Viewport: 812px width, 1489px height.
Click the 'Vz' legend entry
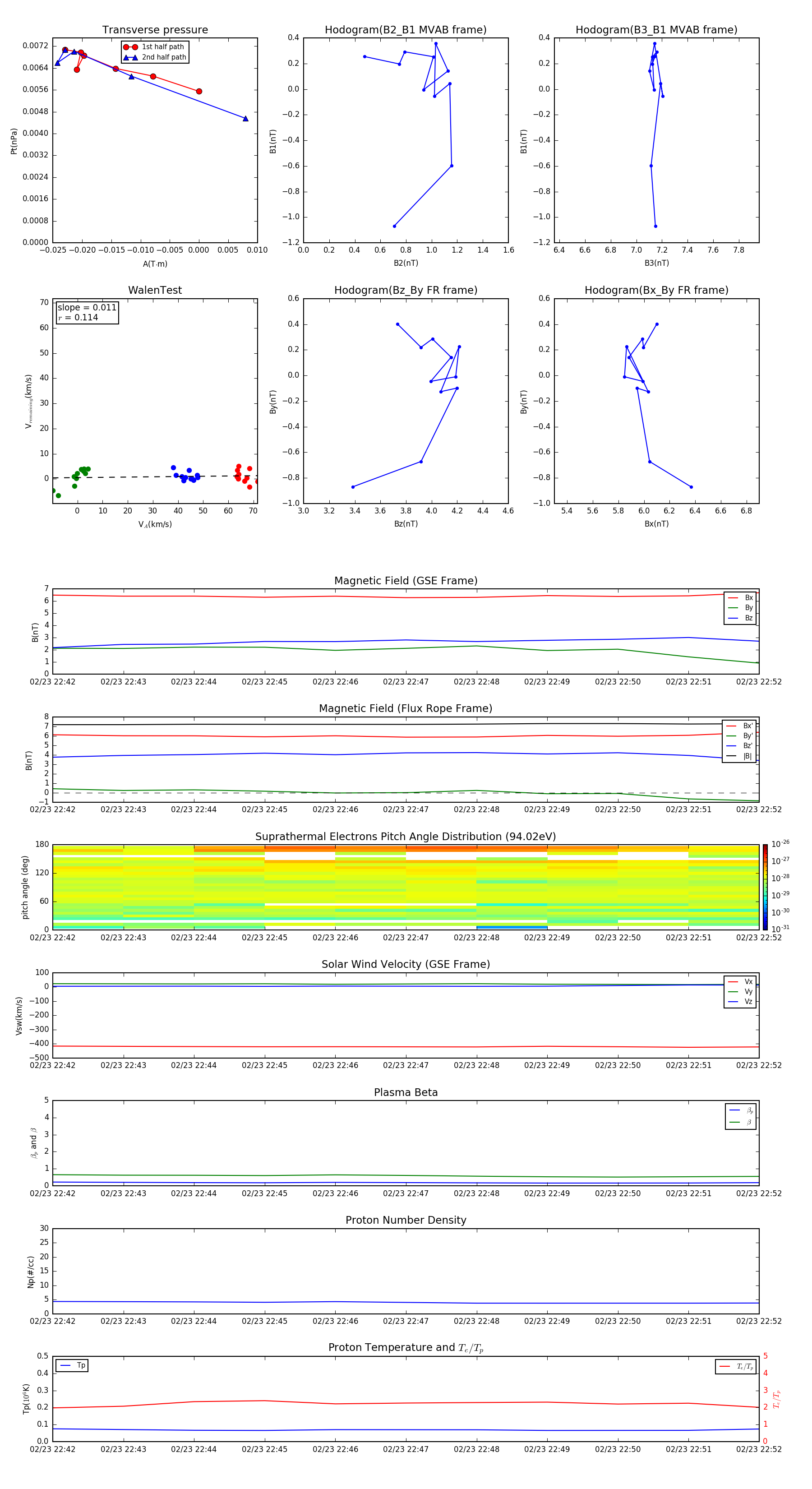point(740,1001)
